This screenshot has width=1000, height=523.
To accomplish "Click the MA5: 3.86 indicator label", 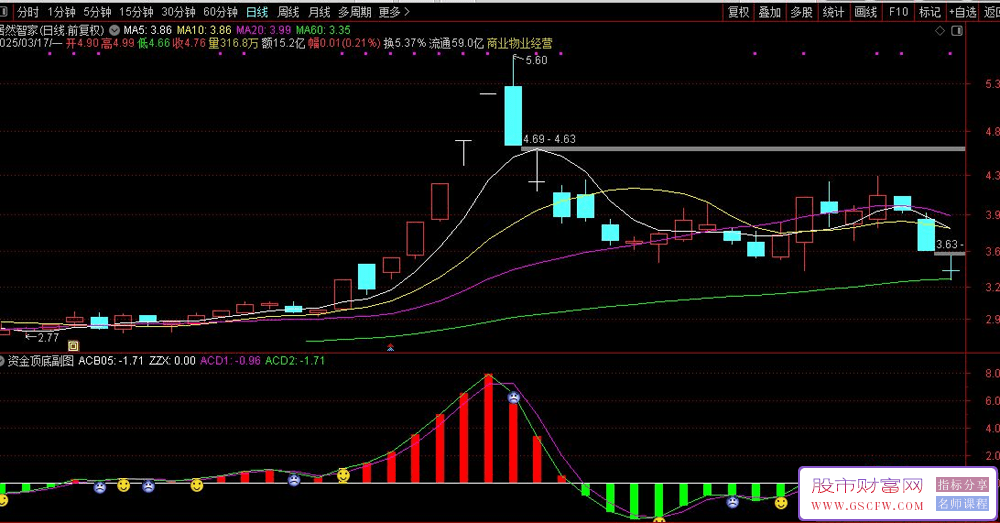I will (147, 30).
